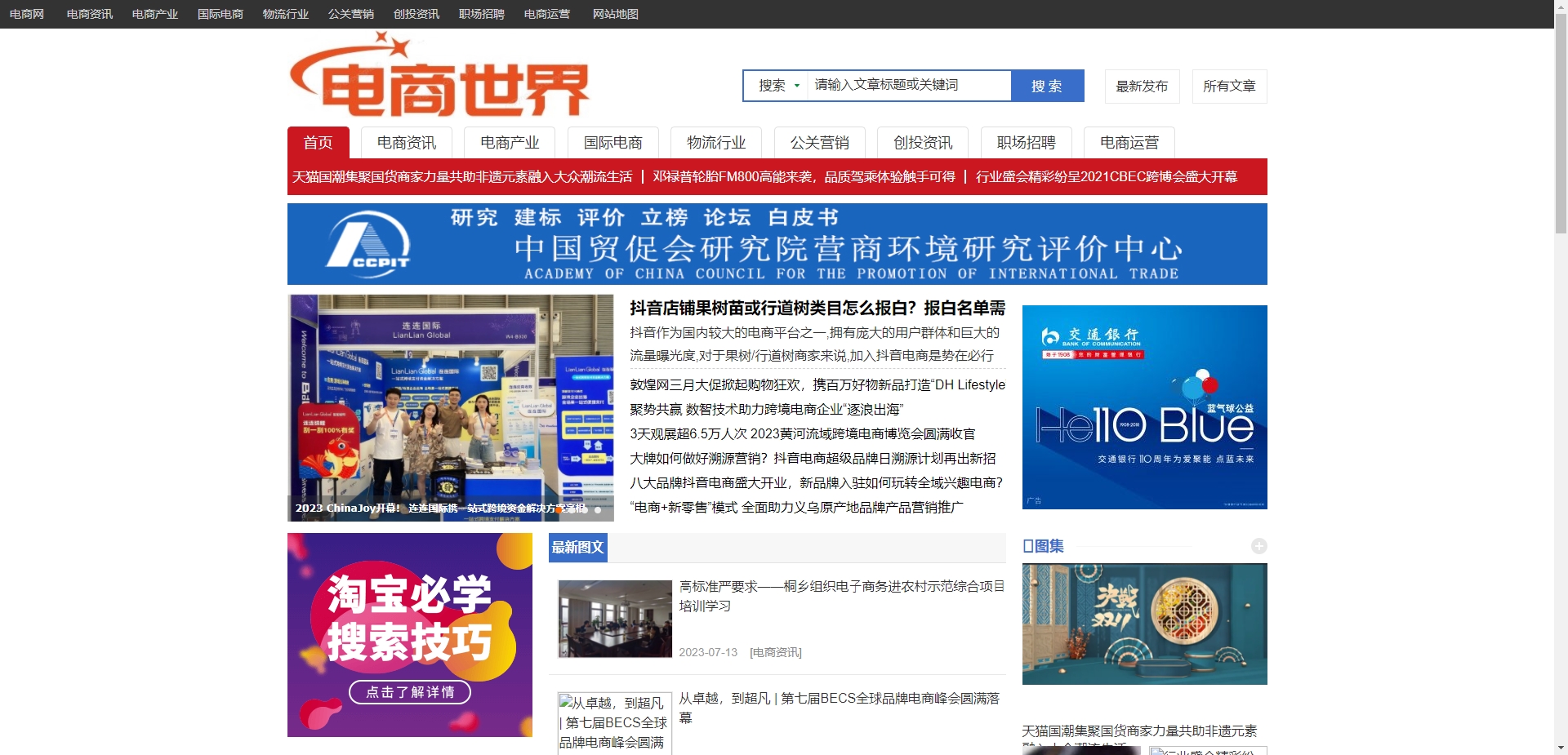
Task: Click the page scrollbar up arrow
Action: [1561, 7]
